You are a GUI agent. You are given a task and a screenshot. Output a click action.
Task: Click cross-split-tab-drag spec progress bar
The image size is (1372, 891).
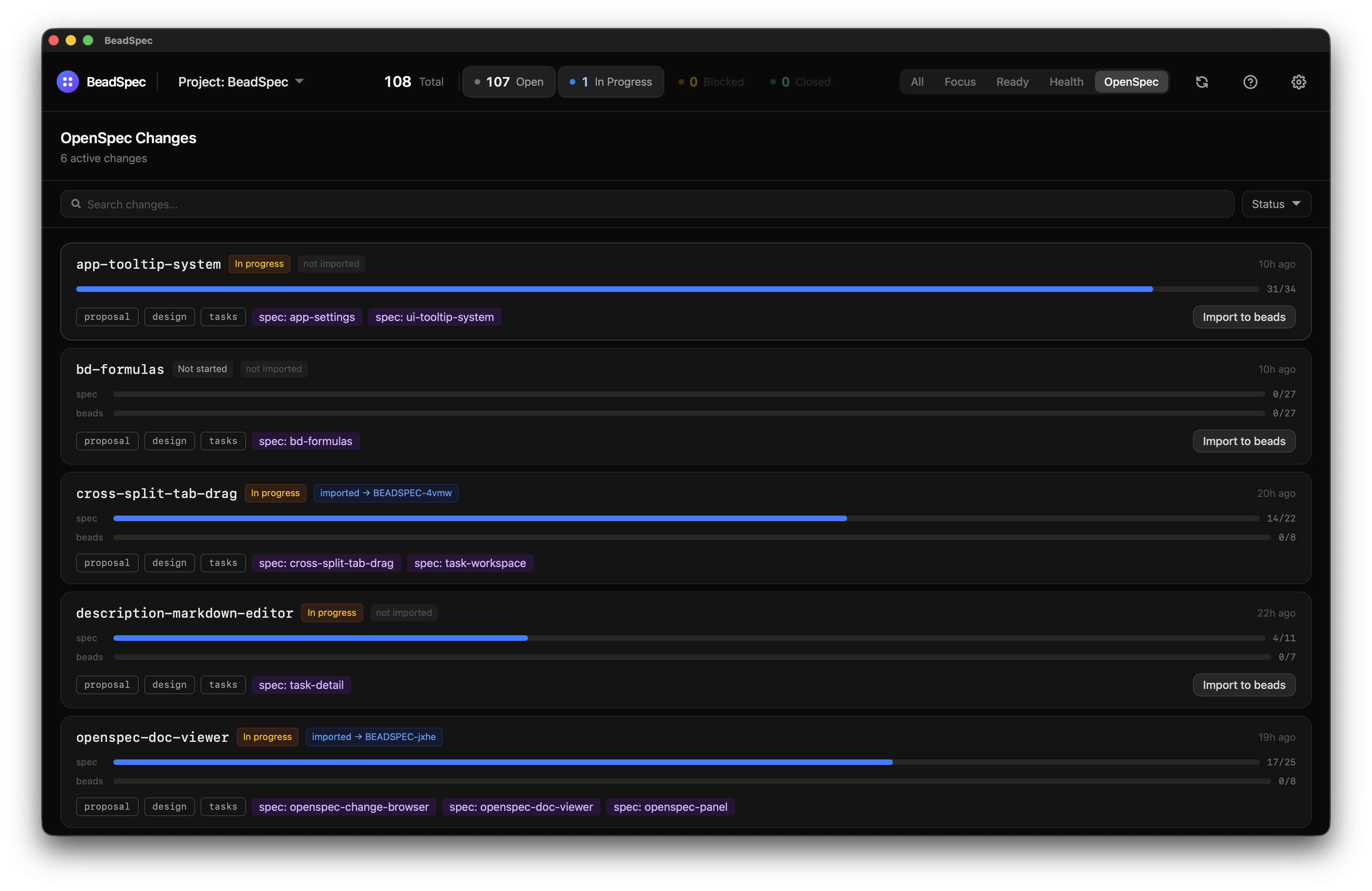[686, 518]
